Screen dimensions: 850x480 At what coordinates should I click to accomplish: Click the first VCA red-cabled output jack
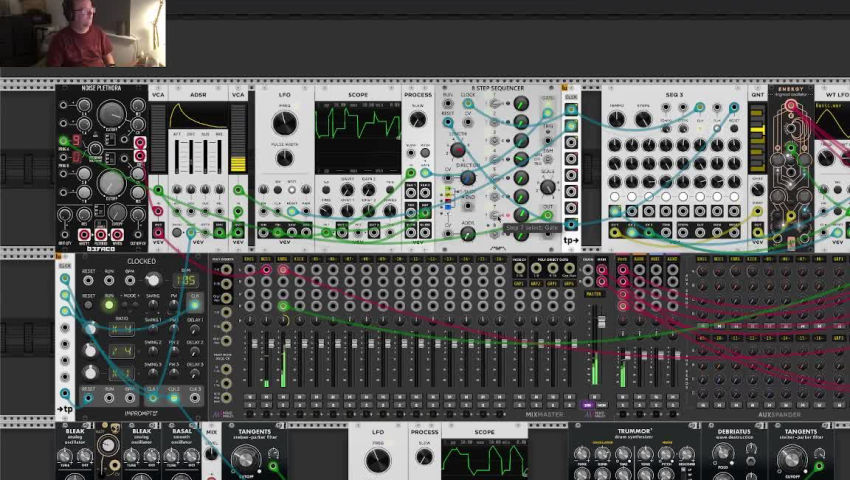click(x=158, y=232)
